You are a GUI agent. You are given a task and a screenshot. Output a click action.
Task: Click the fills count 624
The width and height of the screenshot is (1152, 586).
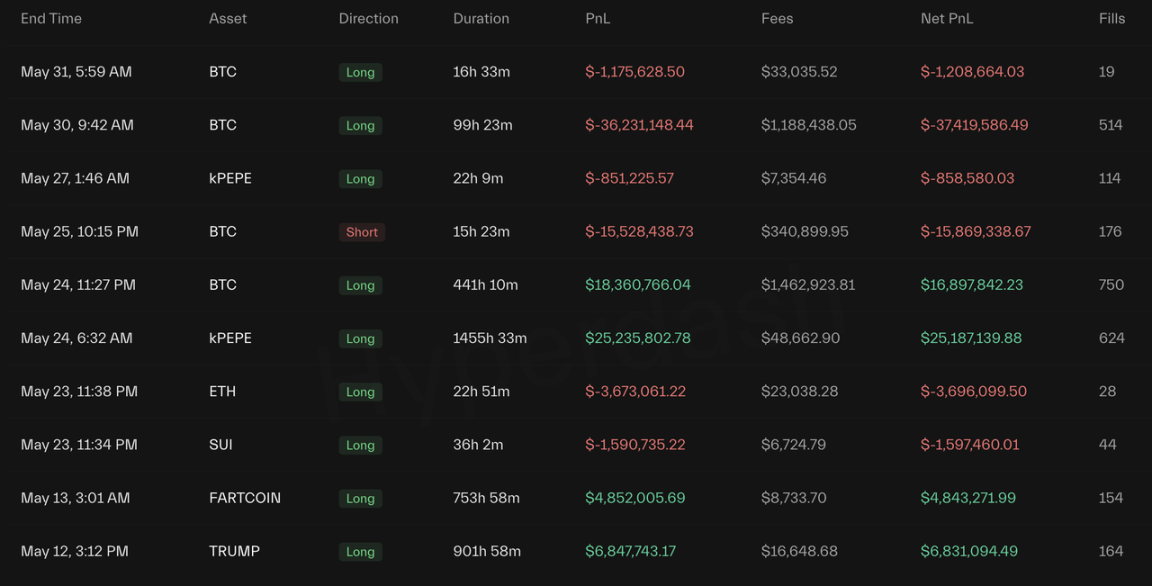coord(1111,339)
